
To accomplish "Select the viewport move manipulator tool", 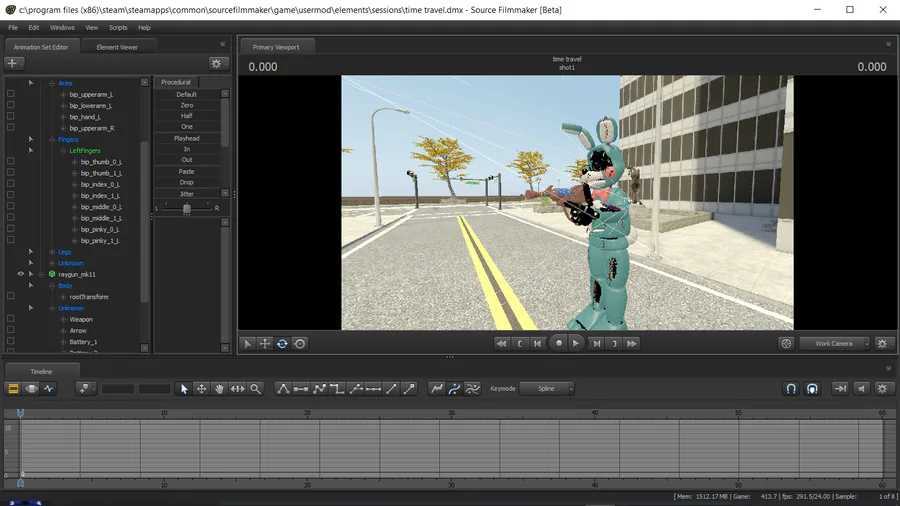I will click(265, 344).
